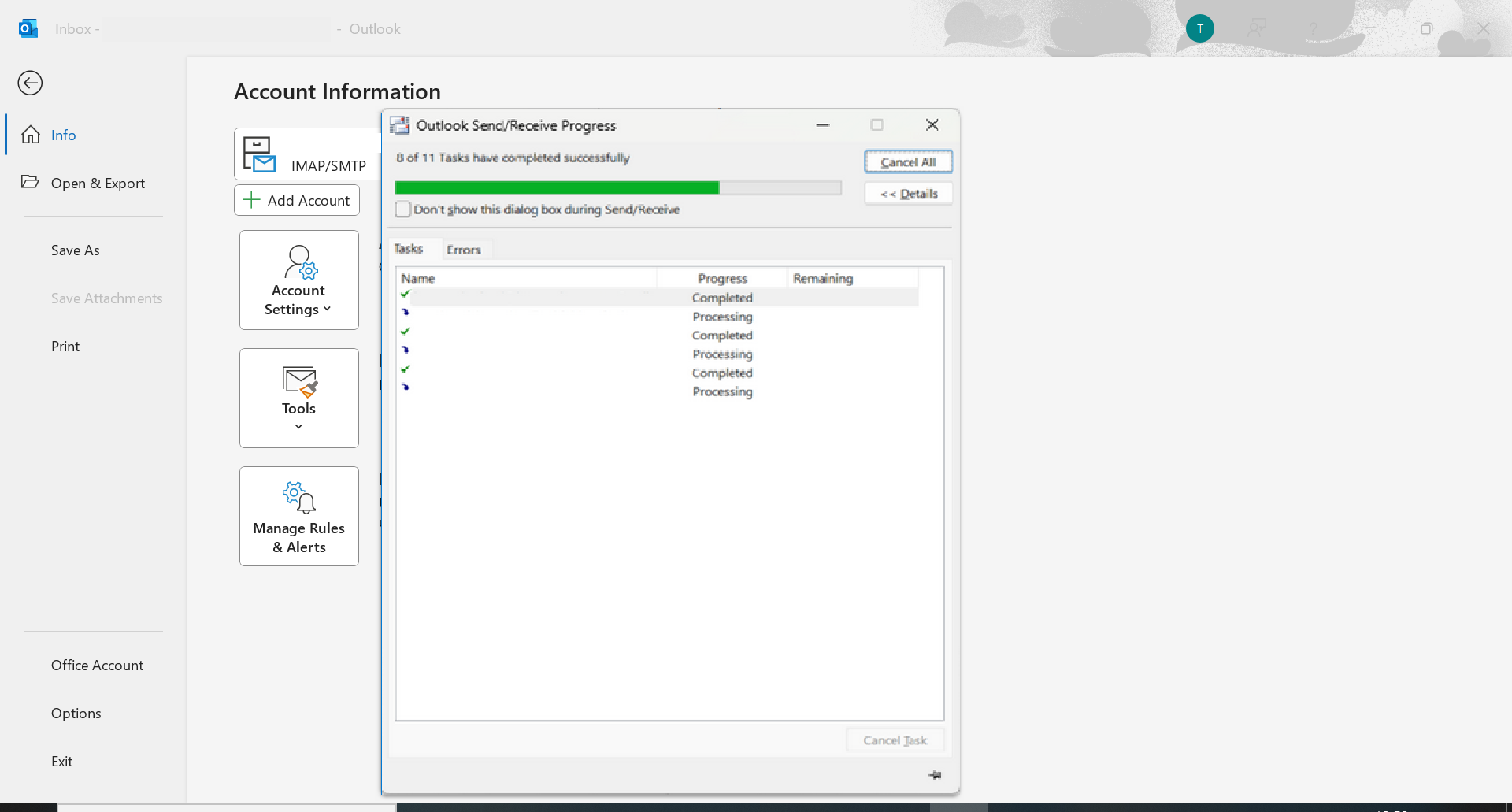Enable don't show this dialog during Send/Receive
Image resolution: width=1512 pixels, height=812 pixels.
(x=403, y=209)
